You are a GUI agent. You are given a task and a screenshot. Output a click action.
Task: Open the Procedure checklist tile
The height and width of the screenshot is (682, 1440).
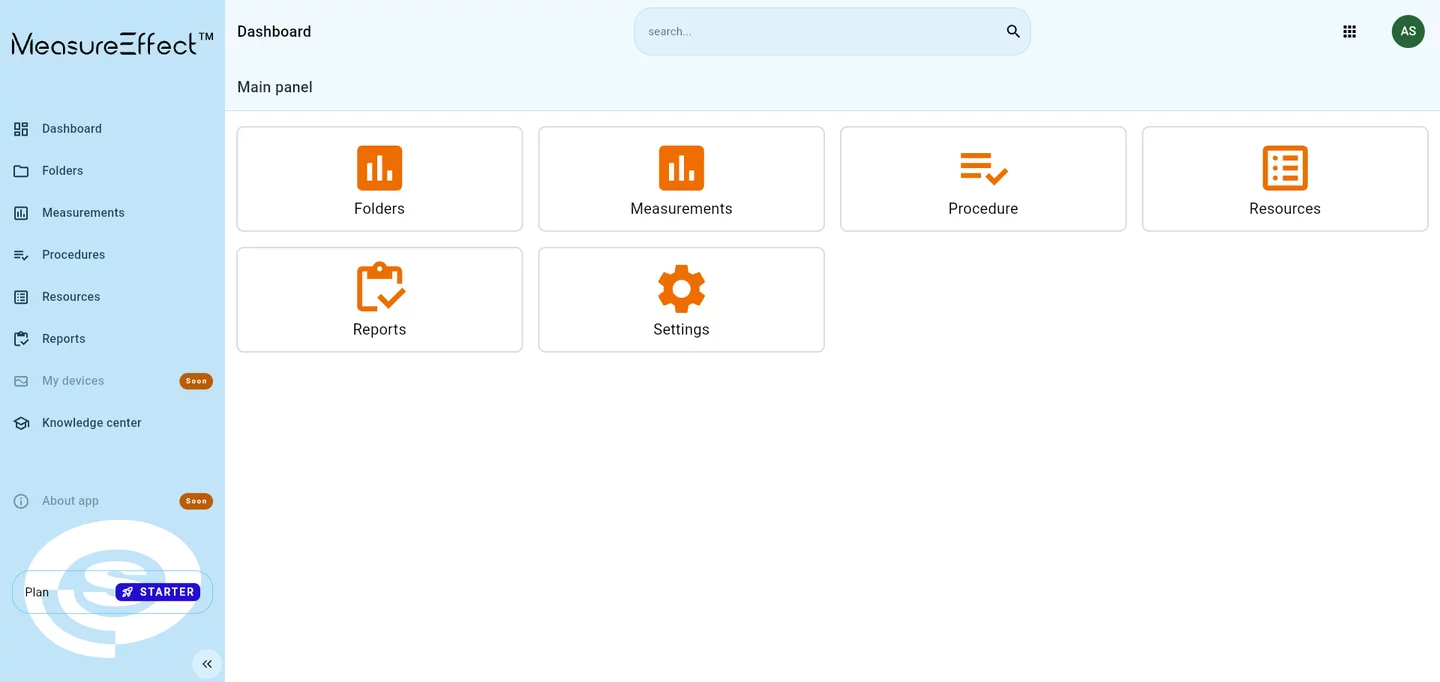tap(983, 179)
